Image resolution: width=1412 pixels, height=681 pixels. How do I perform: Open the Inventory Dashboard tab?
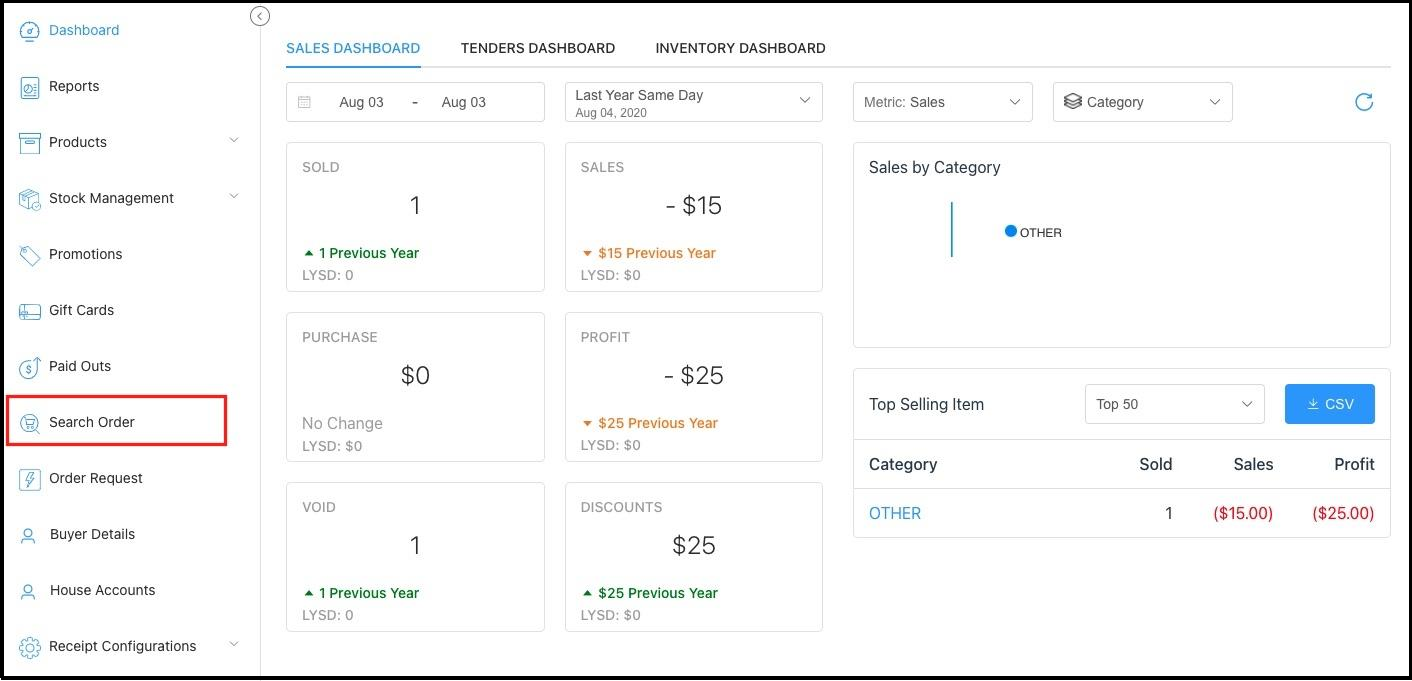(x=739, y=47)
